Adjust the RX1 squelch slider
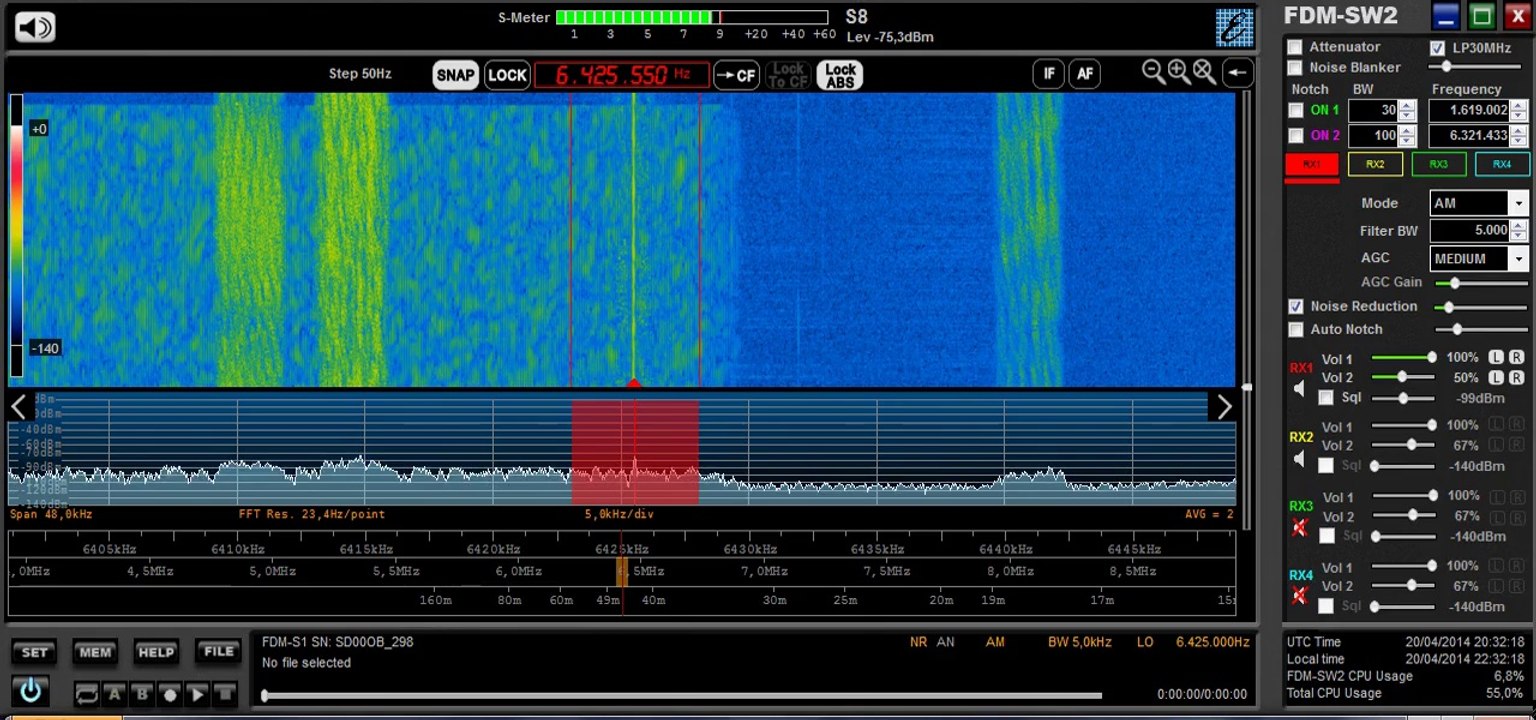 (1403, 398)
